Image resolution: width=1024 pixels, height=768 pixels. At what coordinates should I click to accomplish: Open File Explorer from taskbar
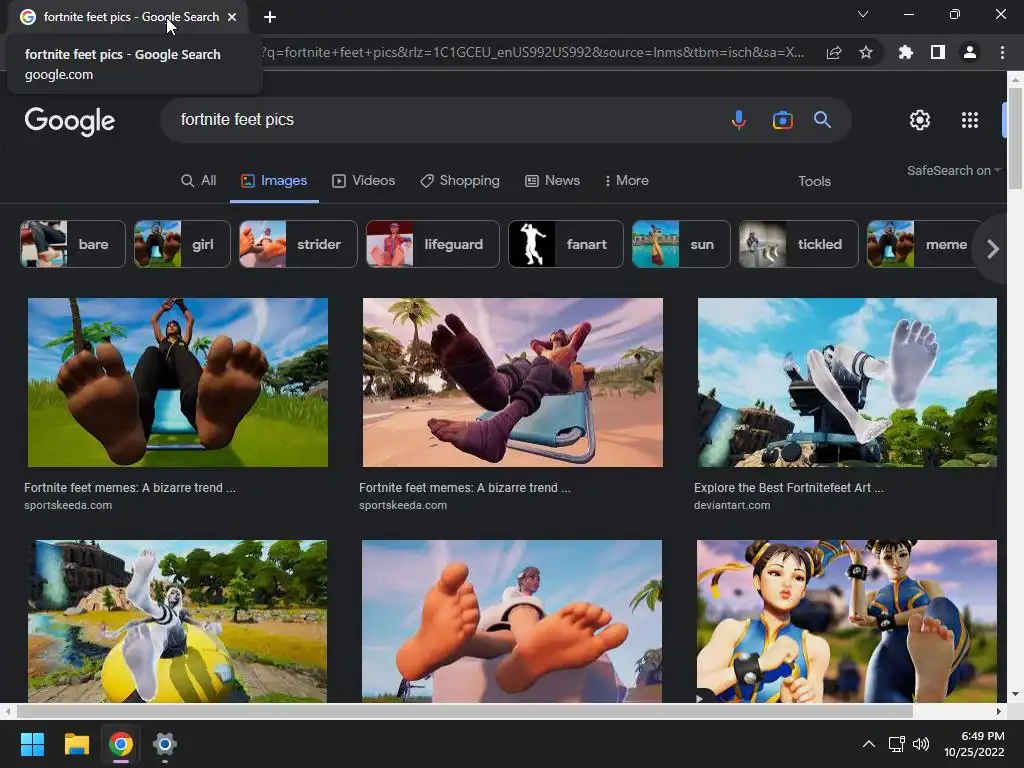pos(76,744)
